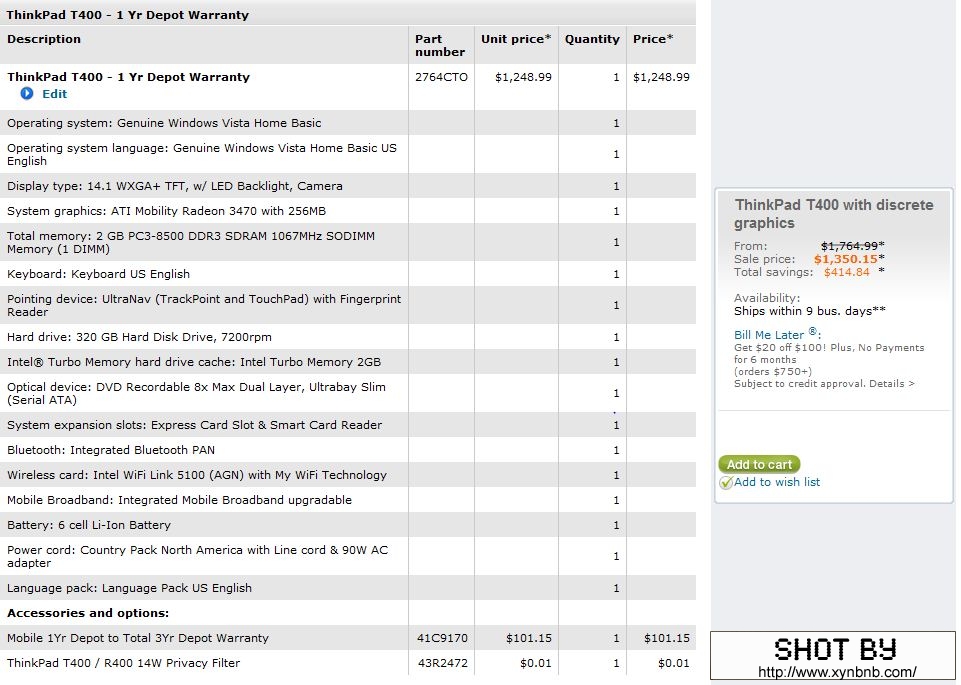
Task: Click the bold ThinkPad T400 1 Yr Depot Warranty name
Action: (128, 77)
